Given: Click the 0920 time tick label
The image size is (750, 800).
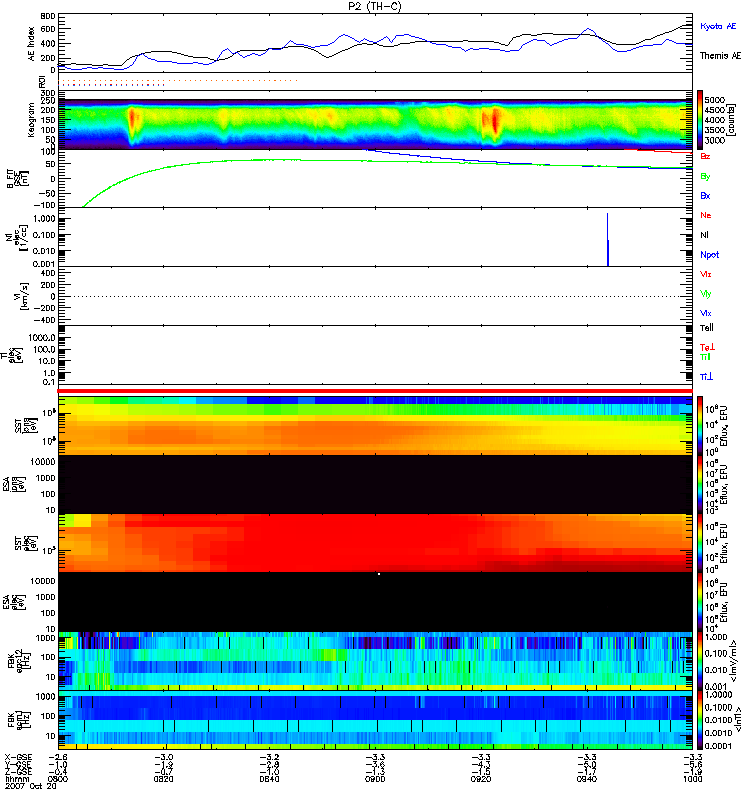Looking at the screenshot, I should point(481,779).
